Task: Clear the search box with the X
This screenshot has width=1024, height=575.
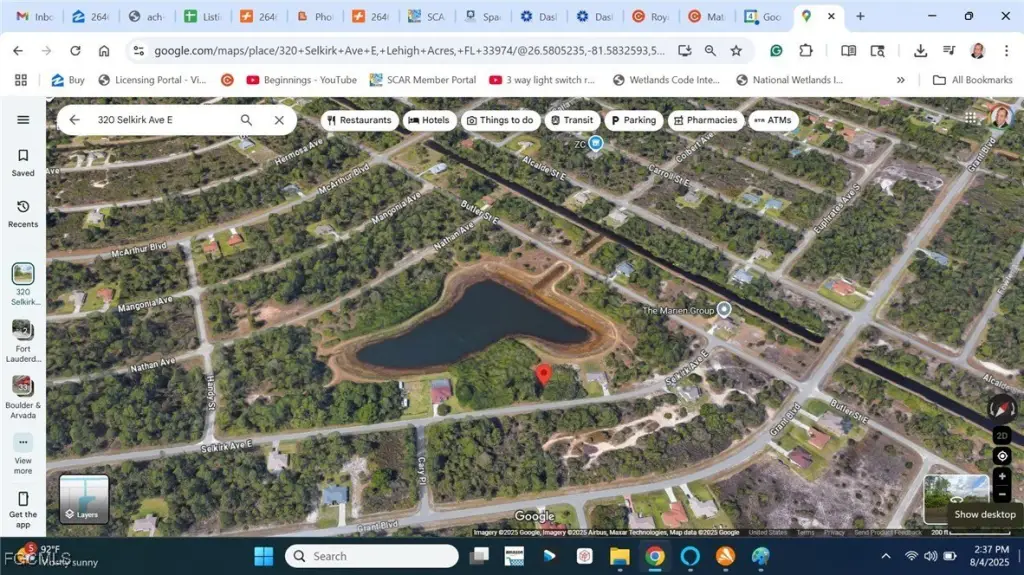Action: 279,120
